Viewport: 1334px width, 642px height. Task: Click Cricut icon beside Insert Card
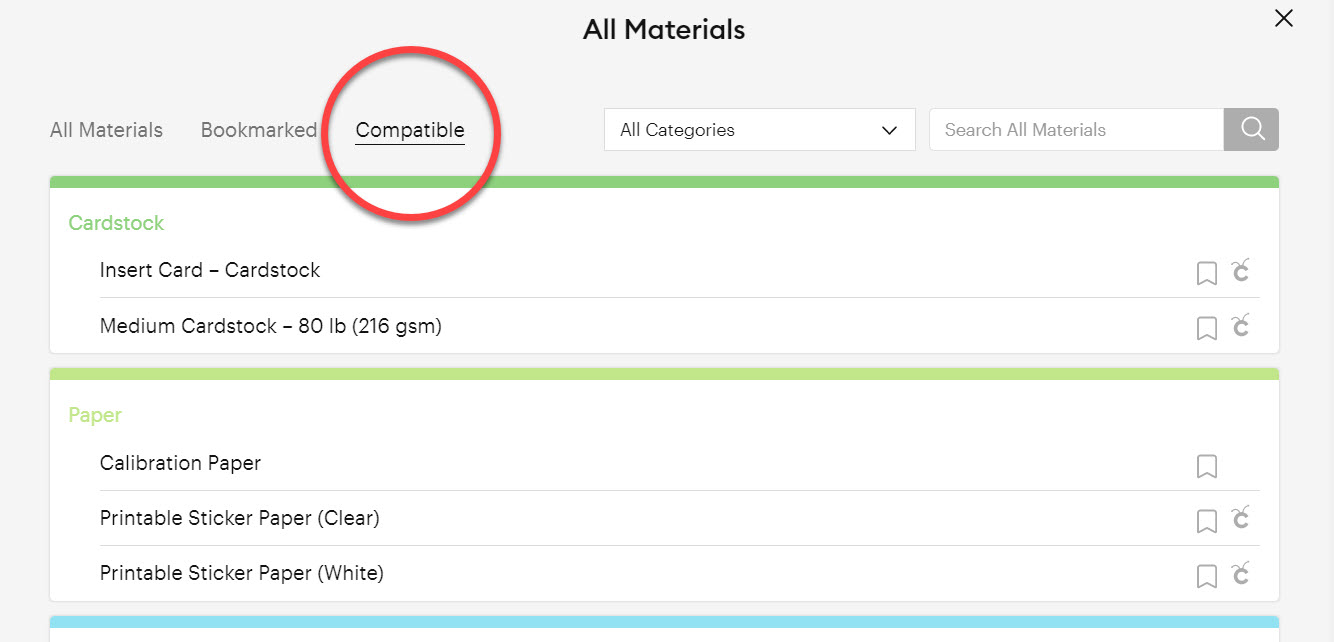(1241, 270)
